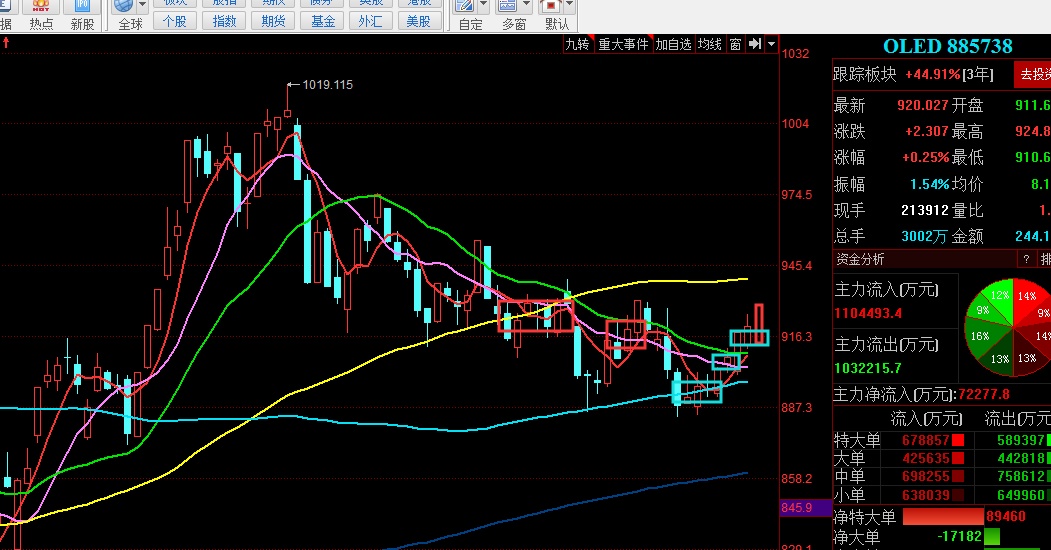Toggle 重大事件 major events display
This screenshot has width=1051, height=550.
point(624,44)
